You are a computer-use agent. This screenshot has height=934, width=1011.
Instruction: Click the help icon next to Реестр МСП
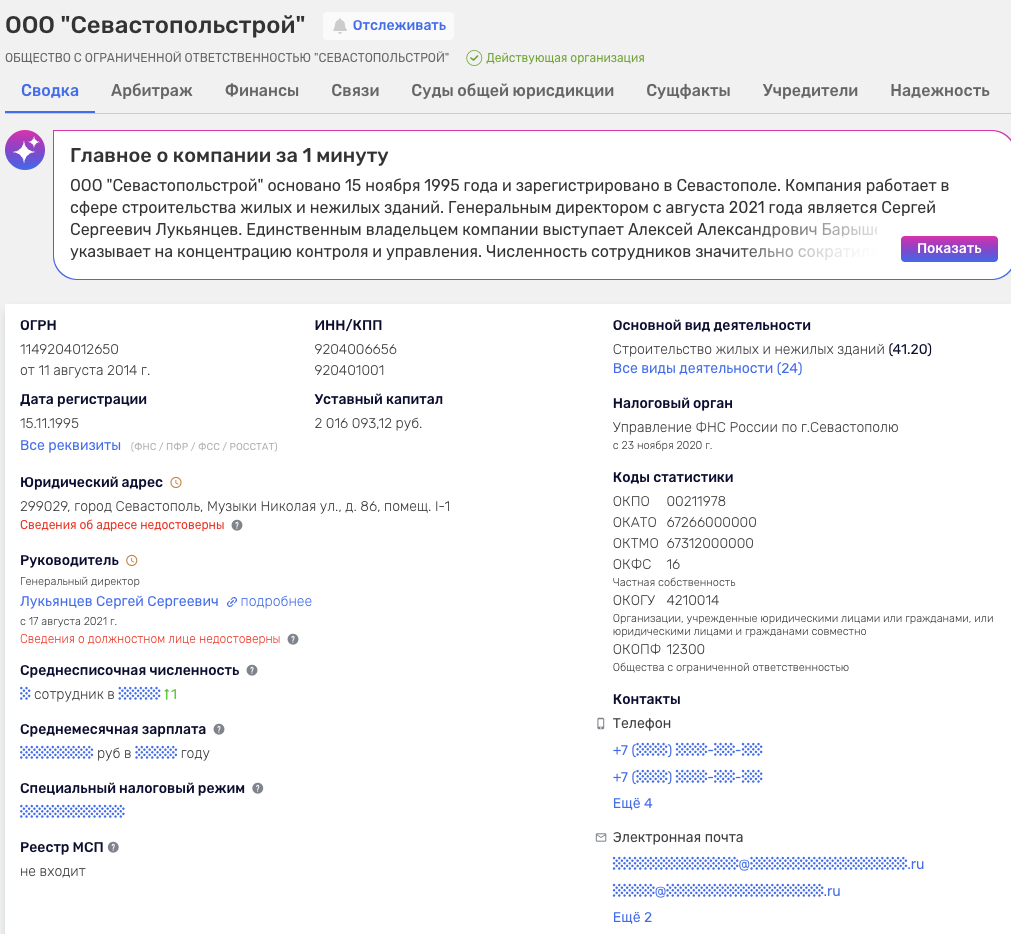coord(113,848)
